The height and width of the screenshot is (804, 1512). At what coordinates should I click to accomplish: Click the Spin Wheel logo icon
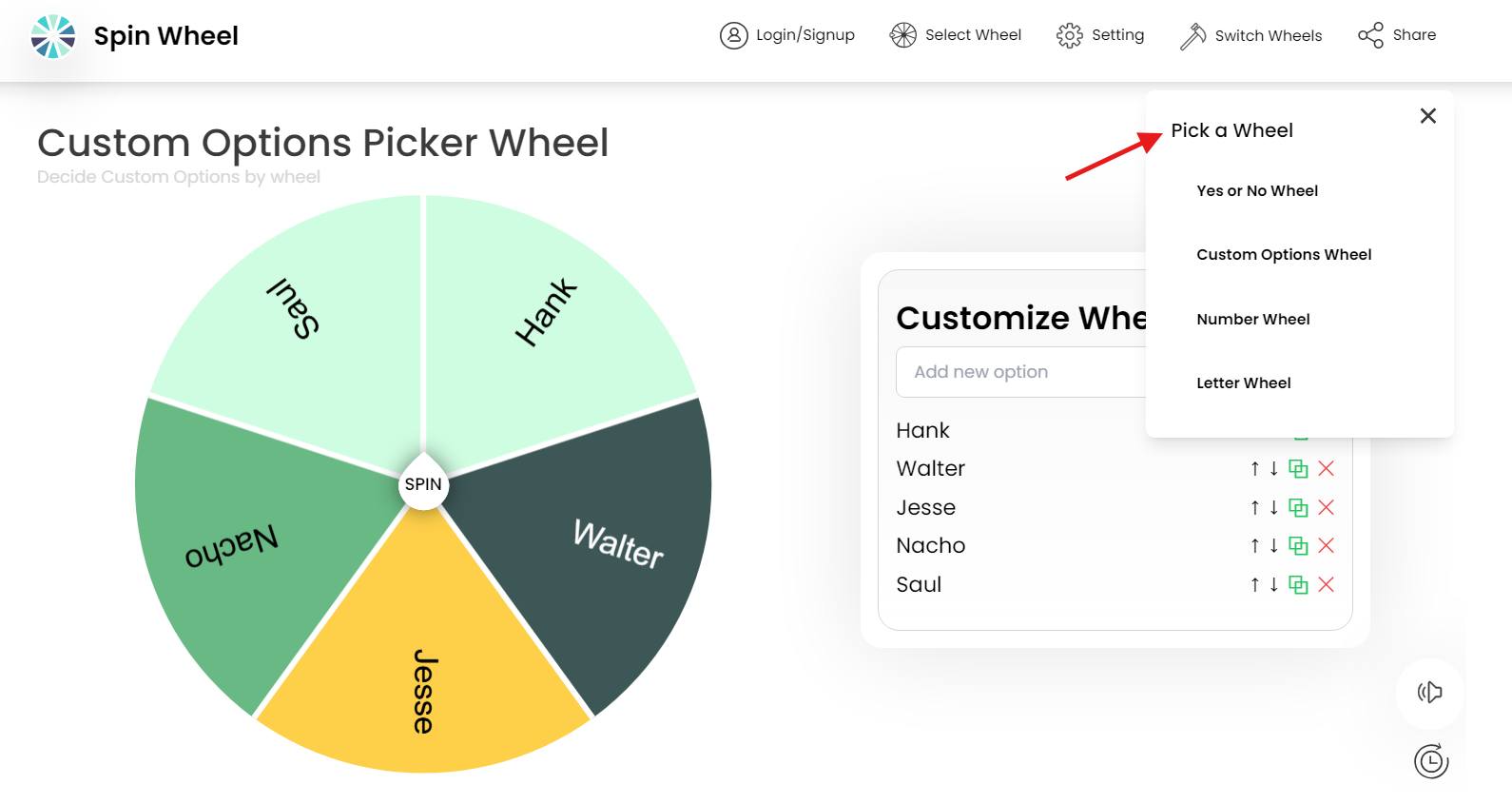(x=51, y=36)
